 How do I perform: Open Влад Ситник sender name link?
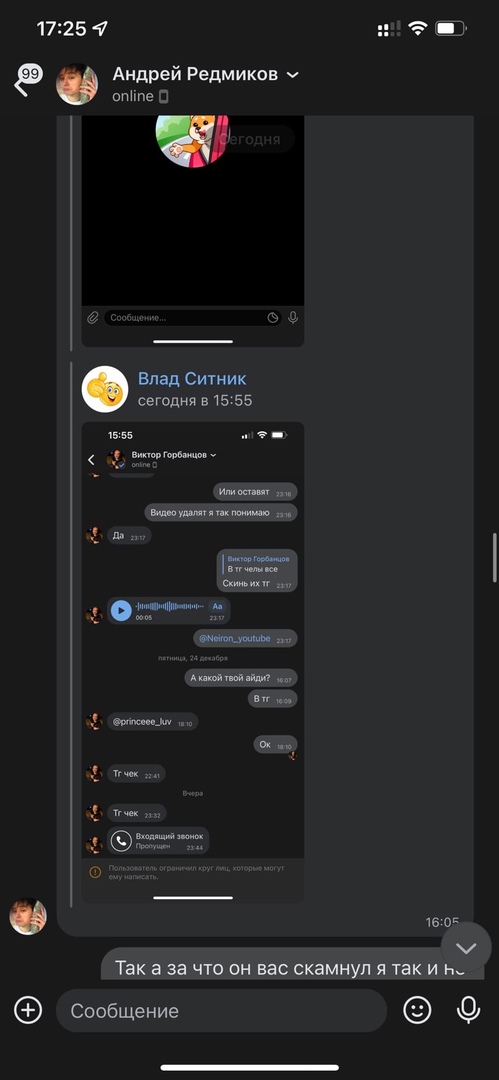(x=192, y=378)
